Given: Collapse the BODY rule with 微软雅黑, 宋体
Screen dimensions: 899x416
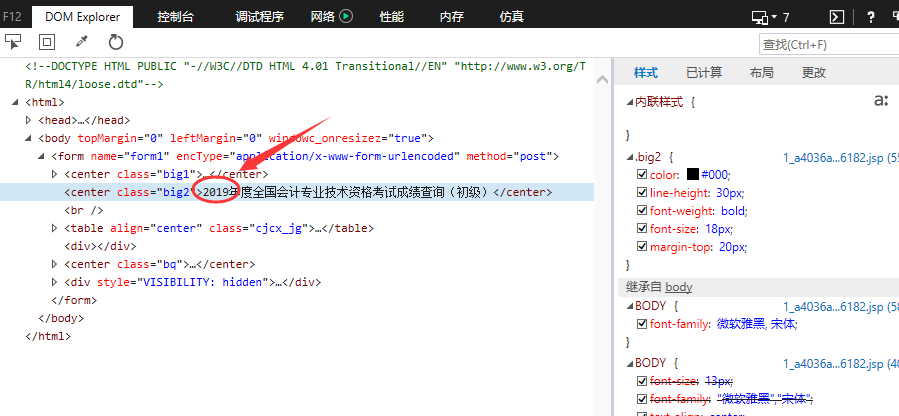Looking at the screenshot, I should [630, 306].
